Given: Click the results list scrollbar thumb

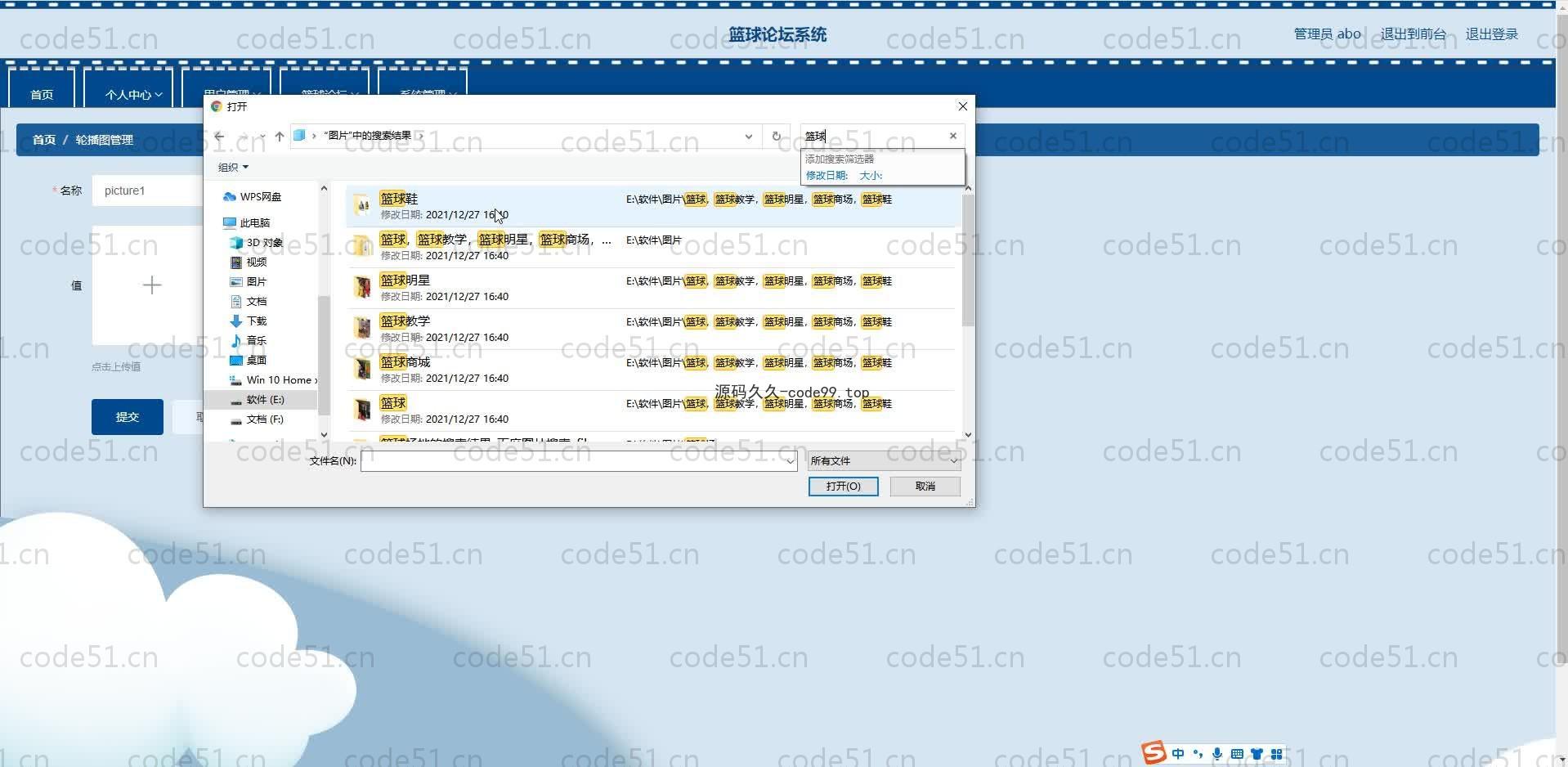Looking at the screenshot, I should [x=968, y=261].
